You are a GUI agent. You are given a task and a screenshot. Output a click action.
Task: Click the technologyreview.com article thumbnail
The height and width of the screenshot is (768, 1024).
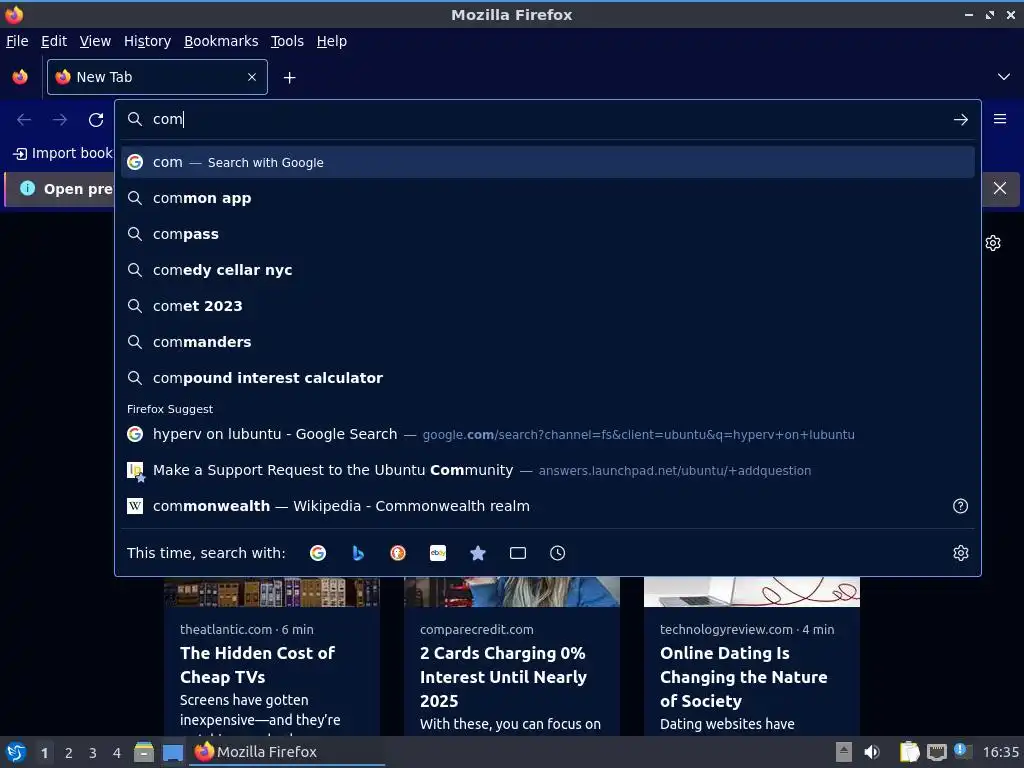tap(752, 592)
